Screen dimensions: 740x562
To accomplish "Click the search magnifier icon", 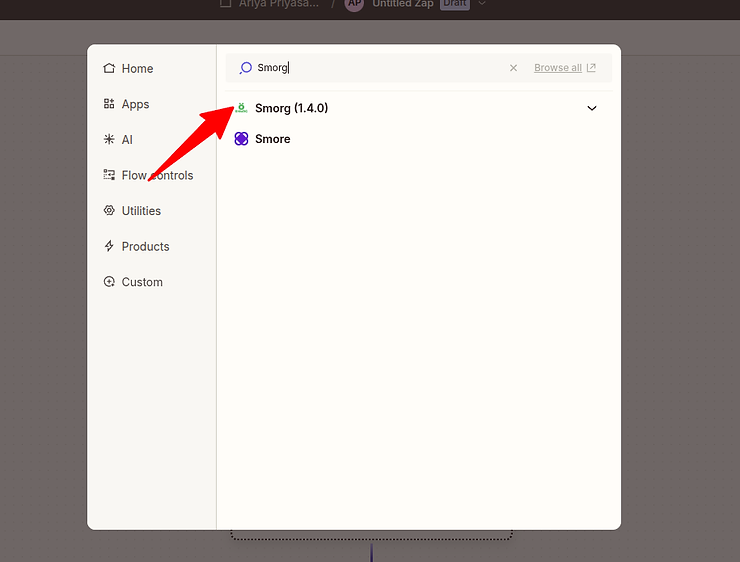I will pos(245,68).
